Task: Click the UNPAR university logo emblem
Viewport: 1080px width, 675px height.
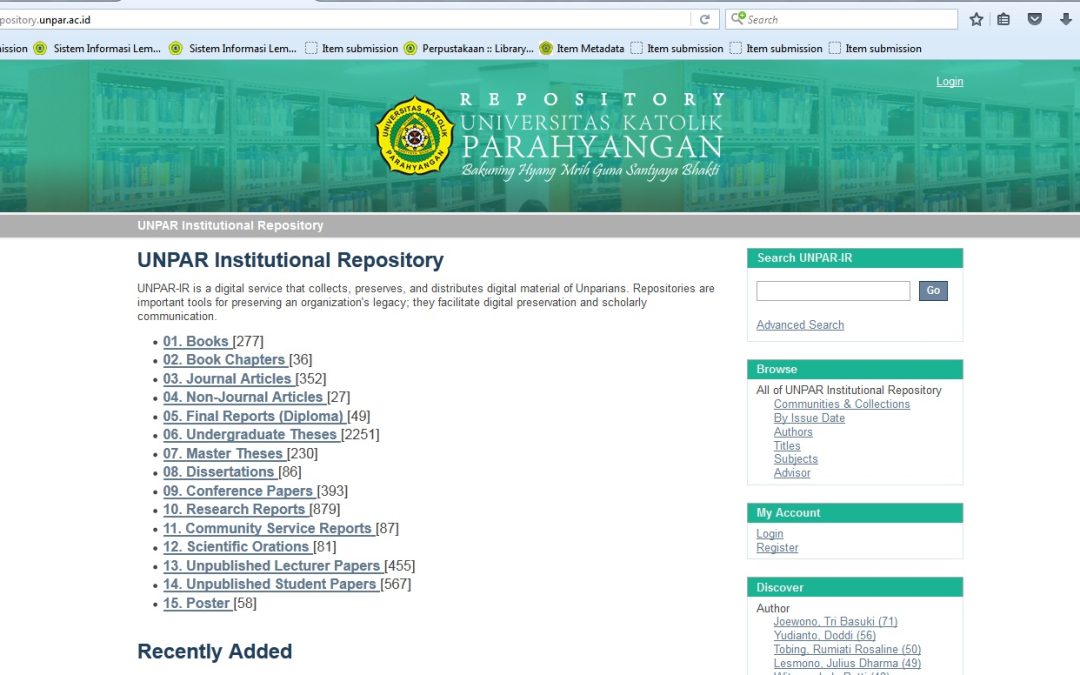Action: [414, 136]
